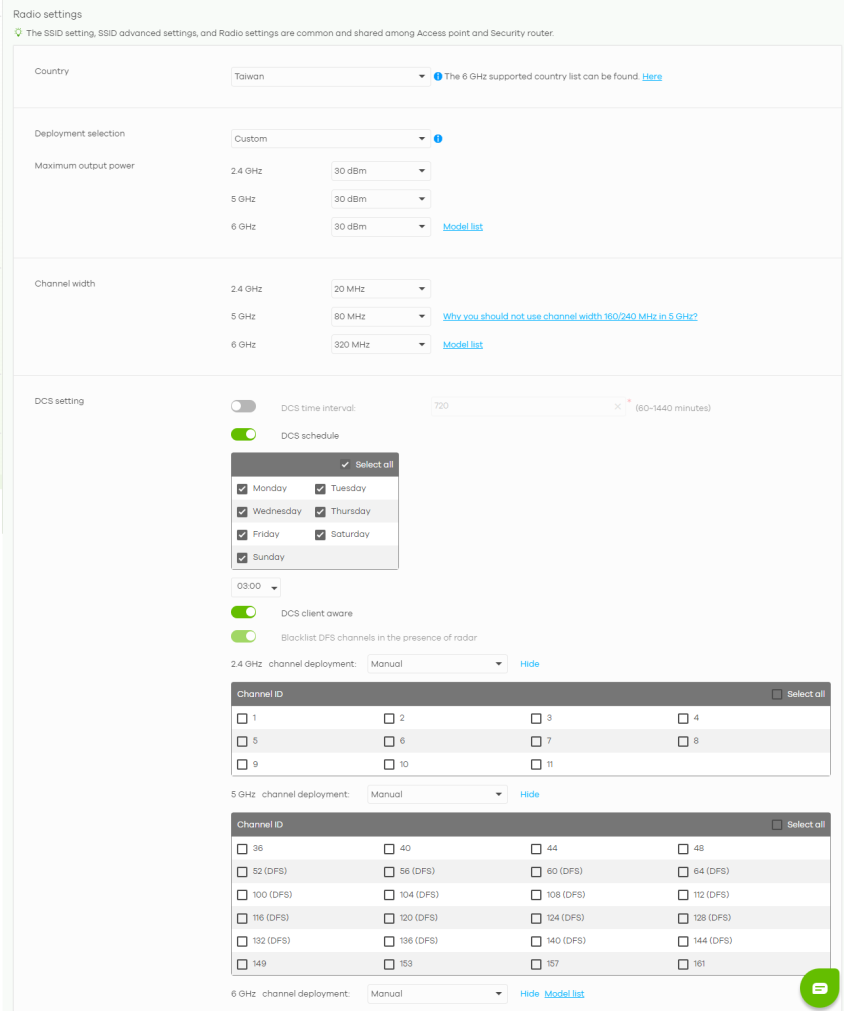Open Model list link beside 6 GHz output power
The height and width of the screenshot is (1011, 844).
point(463,227)
